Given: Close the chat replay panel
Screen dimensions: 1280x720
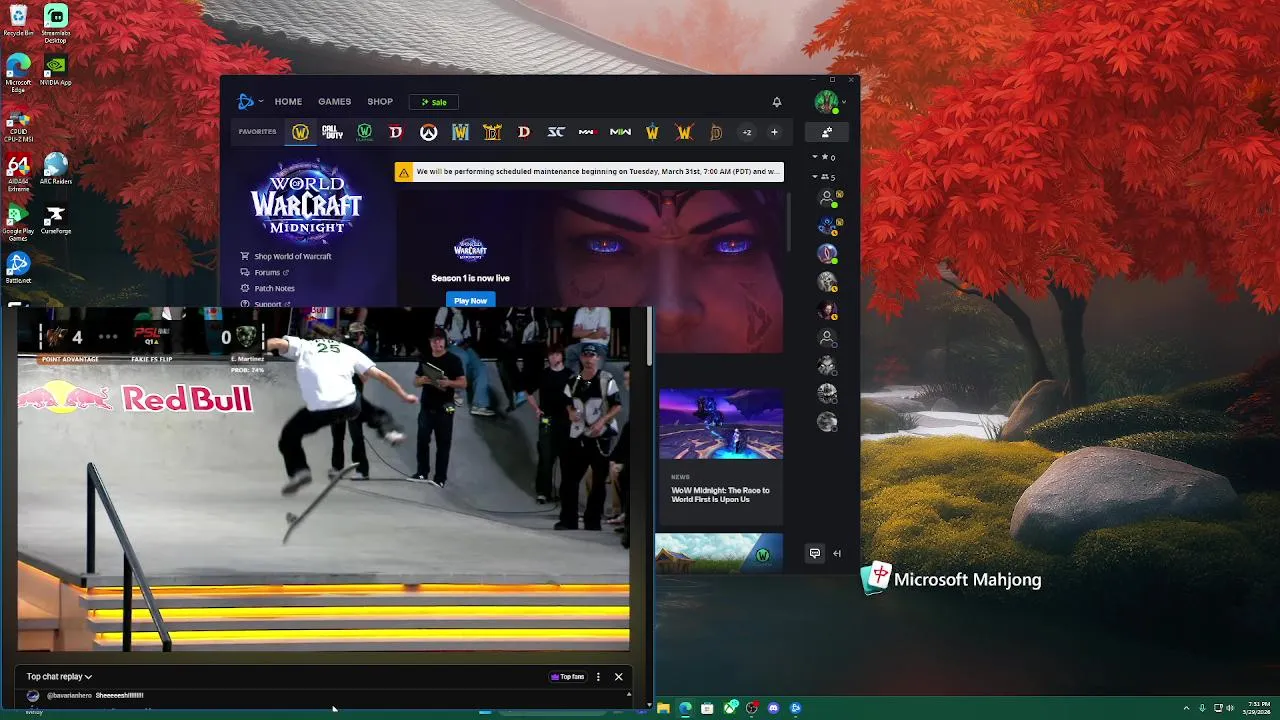Looking at the screenshot, I should click(618, 677).
